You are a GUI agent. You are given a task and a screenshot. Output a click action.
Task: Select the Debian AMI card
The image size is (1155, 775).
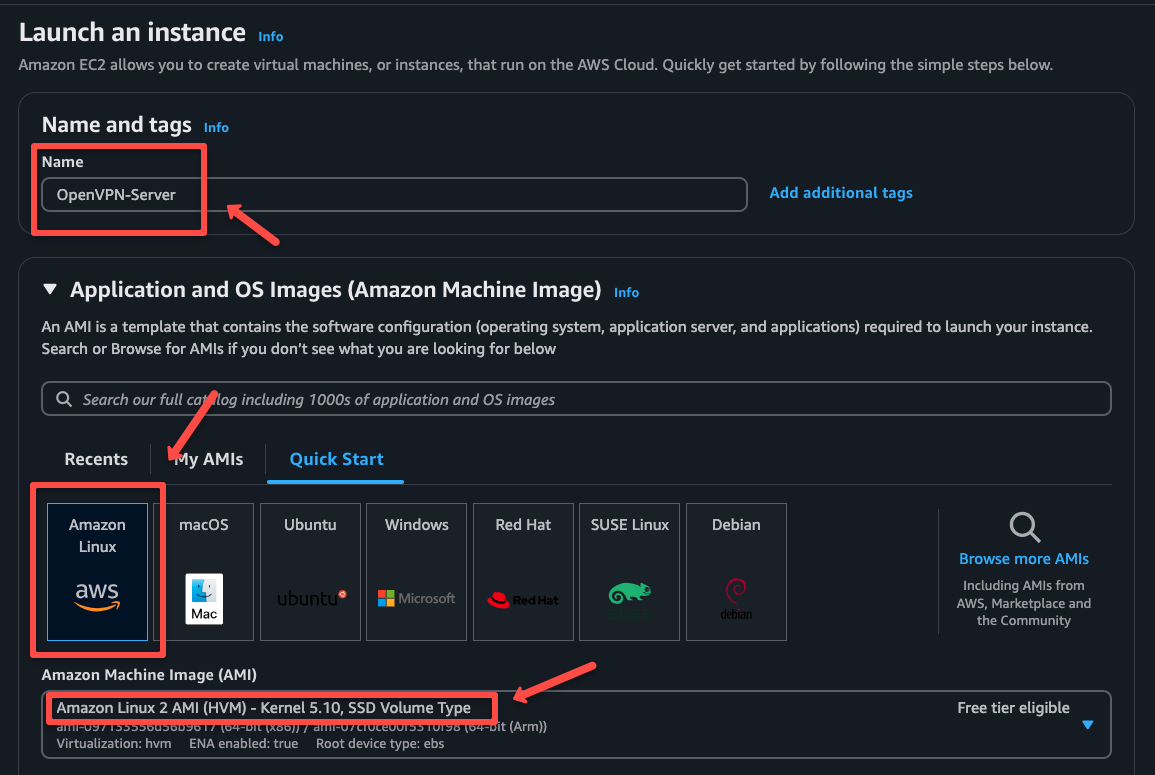pos(736,570)
